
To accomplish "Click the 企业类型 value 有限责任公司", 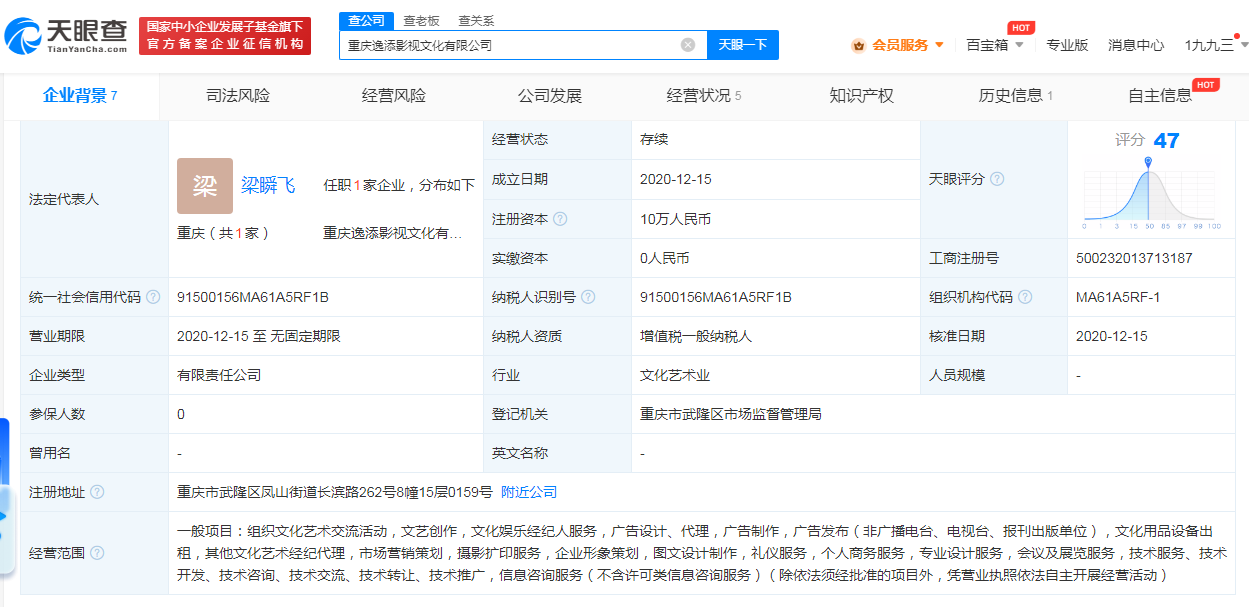I will (x=219, y=375).
